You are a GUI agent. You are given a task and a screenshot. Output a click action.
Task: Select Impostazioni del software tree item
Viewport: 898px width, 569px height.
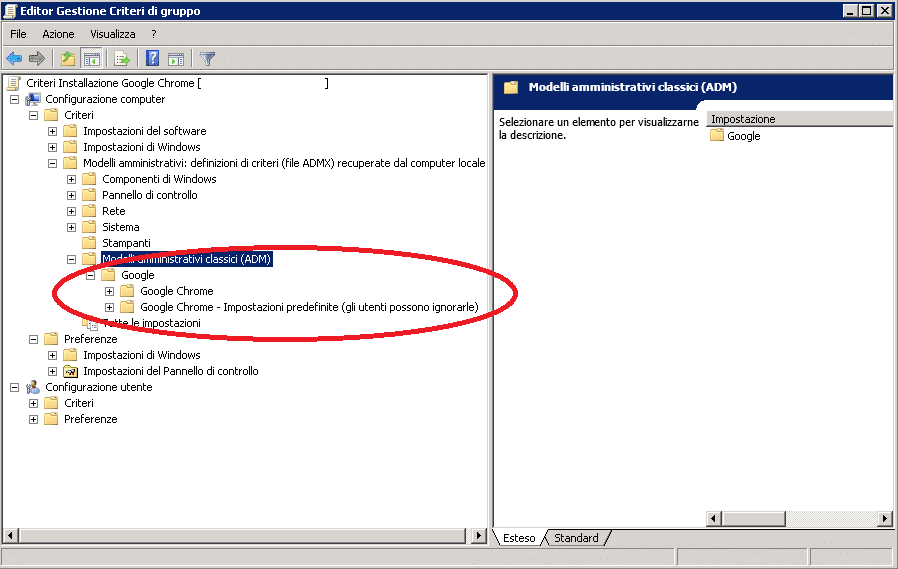click(144, 131)
